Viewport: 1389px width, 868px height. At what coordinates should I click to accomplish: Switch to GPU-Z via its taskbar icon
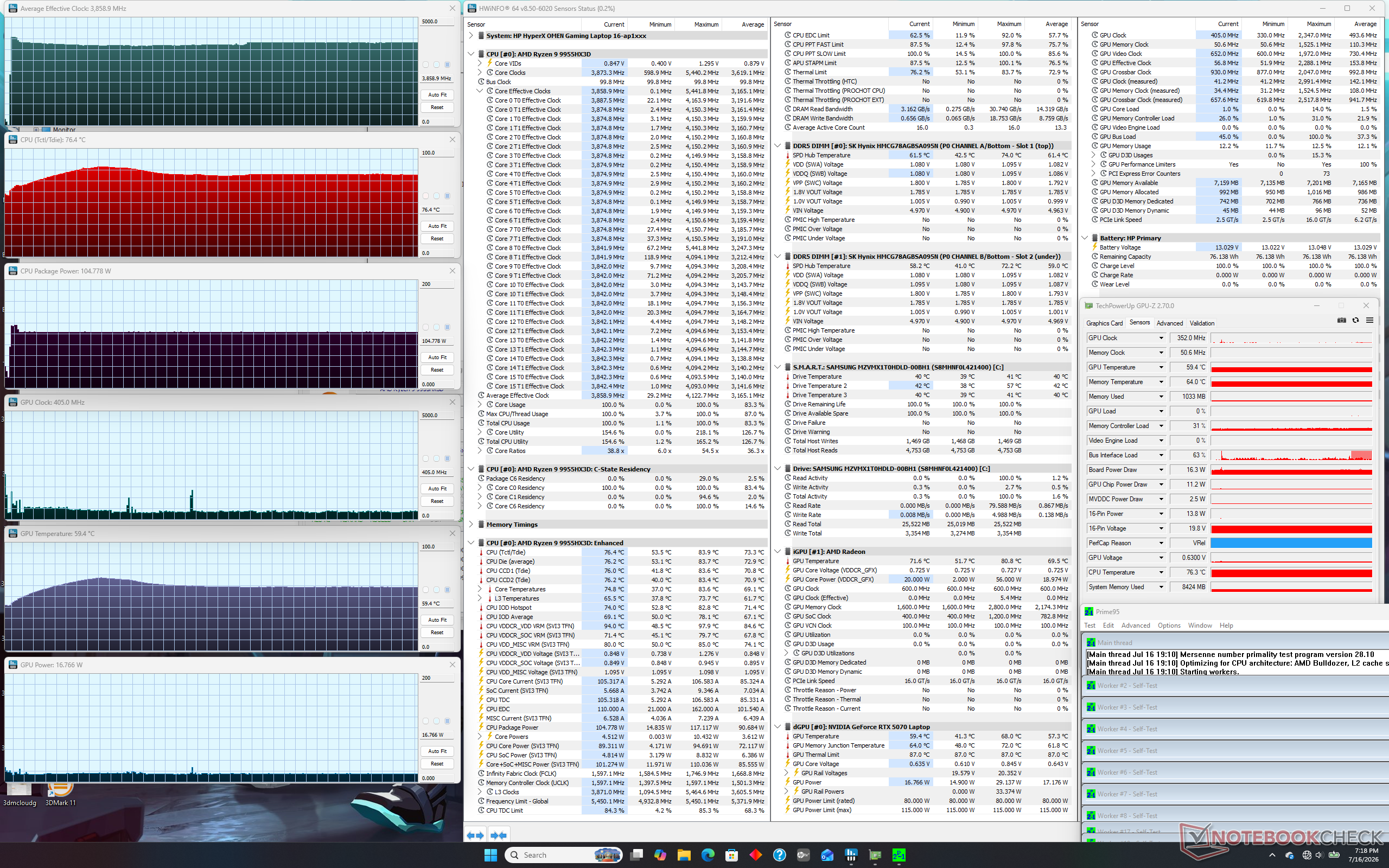[875, 855]
